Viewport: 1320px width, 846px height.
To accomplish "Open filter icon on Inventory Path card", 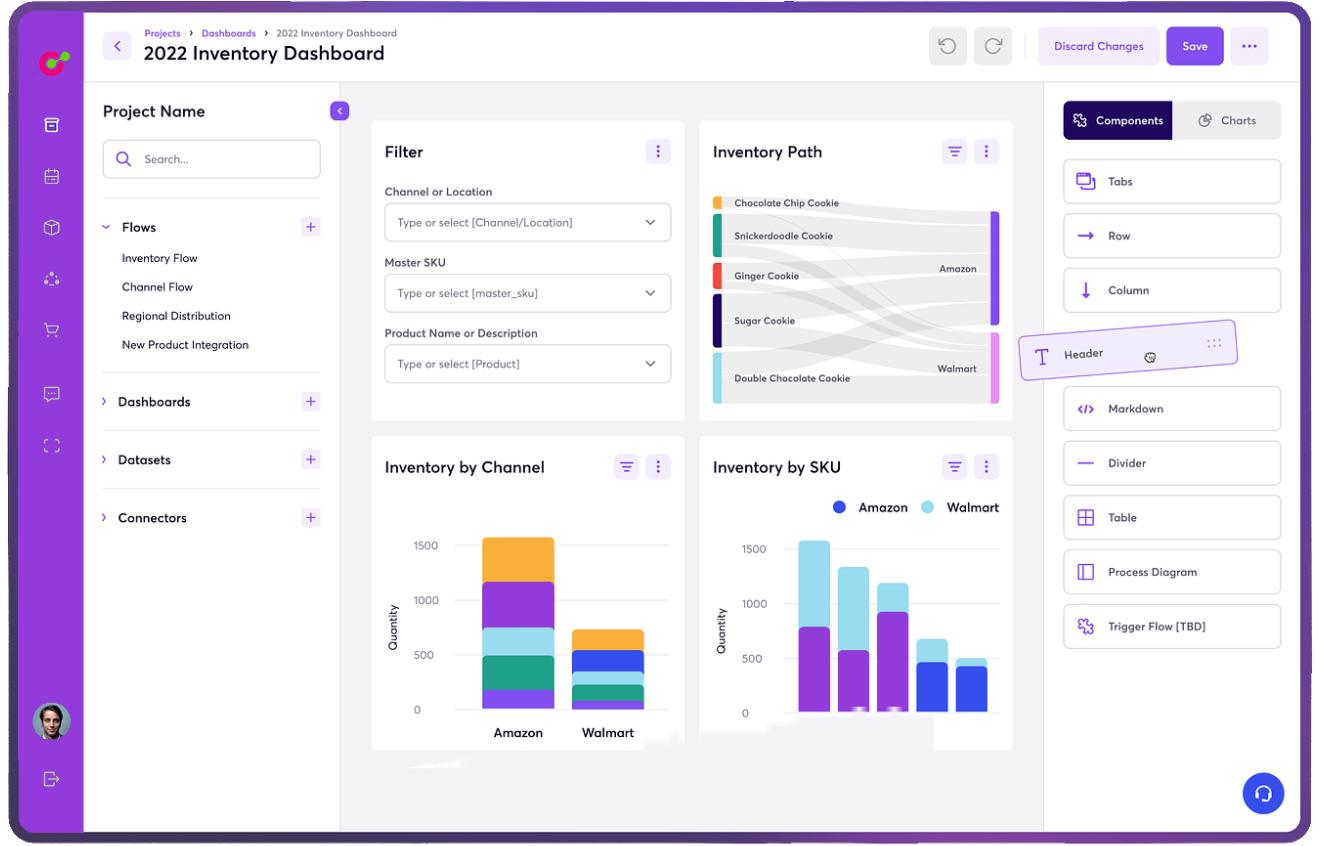I will pos(955,152).
